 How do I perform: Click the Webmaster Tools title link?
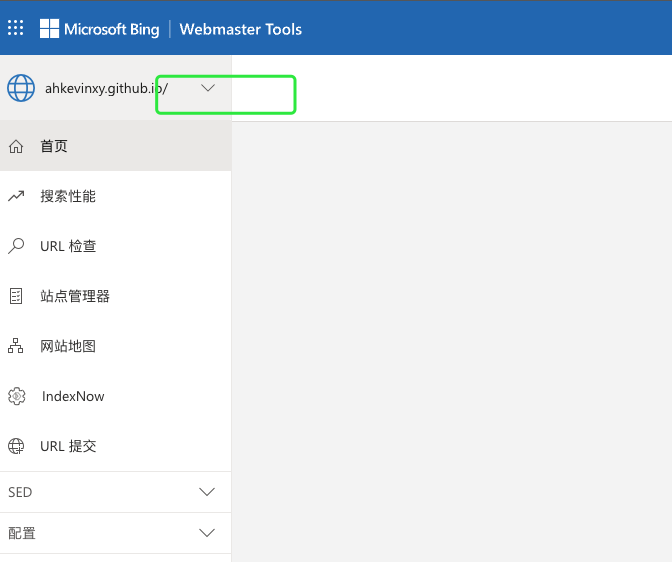240,29
